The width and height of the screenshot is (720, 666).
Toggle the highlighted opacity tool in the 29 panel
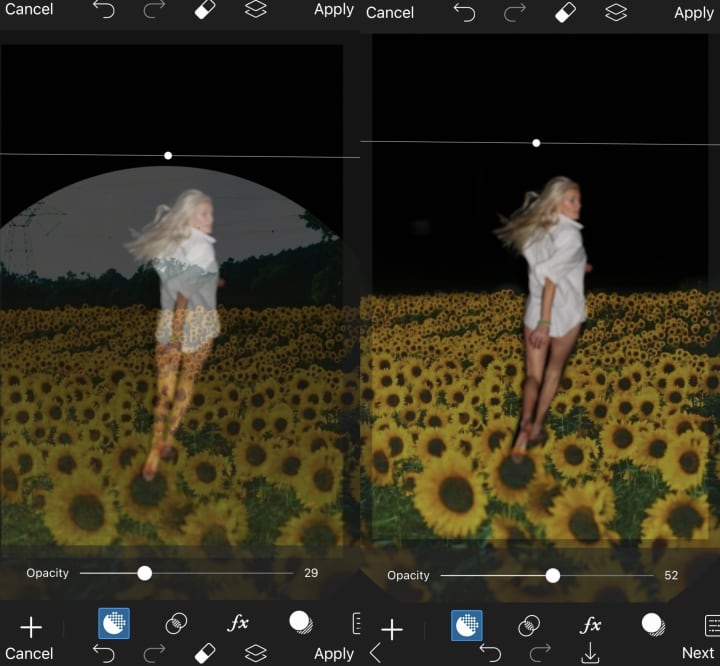tap(113, 624)
